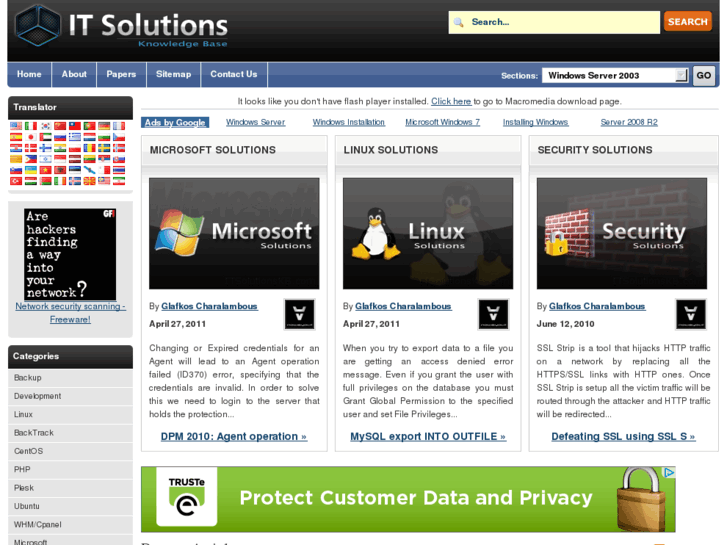Open the Sections dropdown menu

(615, 75)
